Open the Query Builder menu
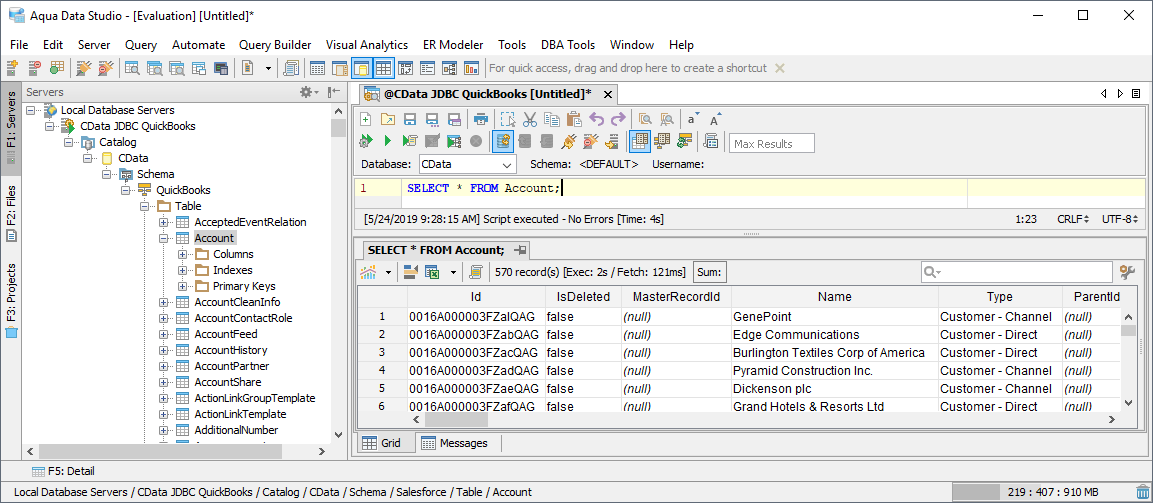 click(x=275, y=45)
